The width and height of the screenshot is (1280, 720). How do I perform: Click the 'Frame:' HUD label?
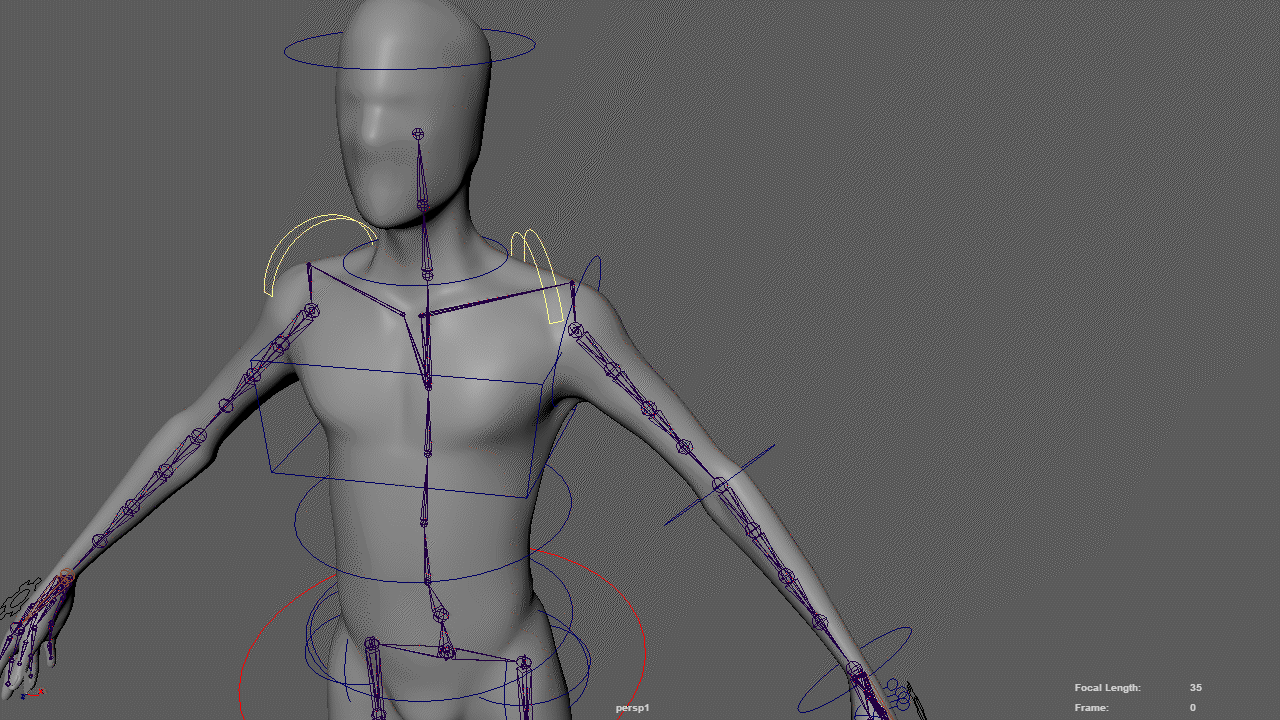click(1092, 708)
